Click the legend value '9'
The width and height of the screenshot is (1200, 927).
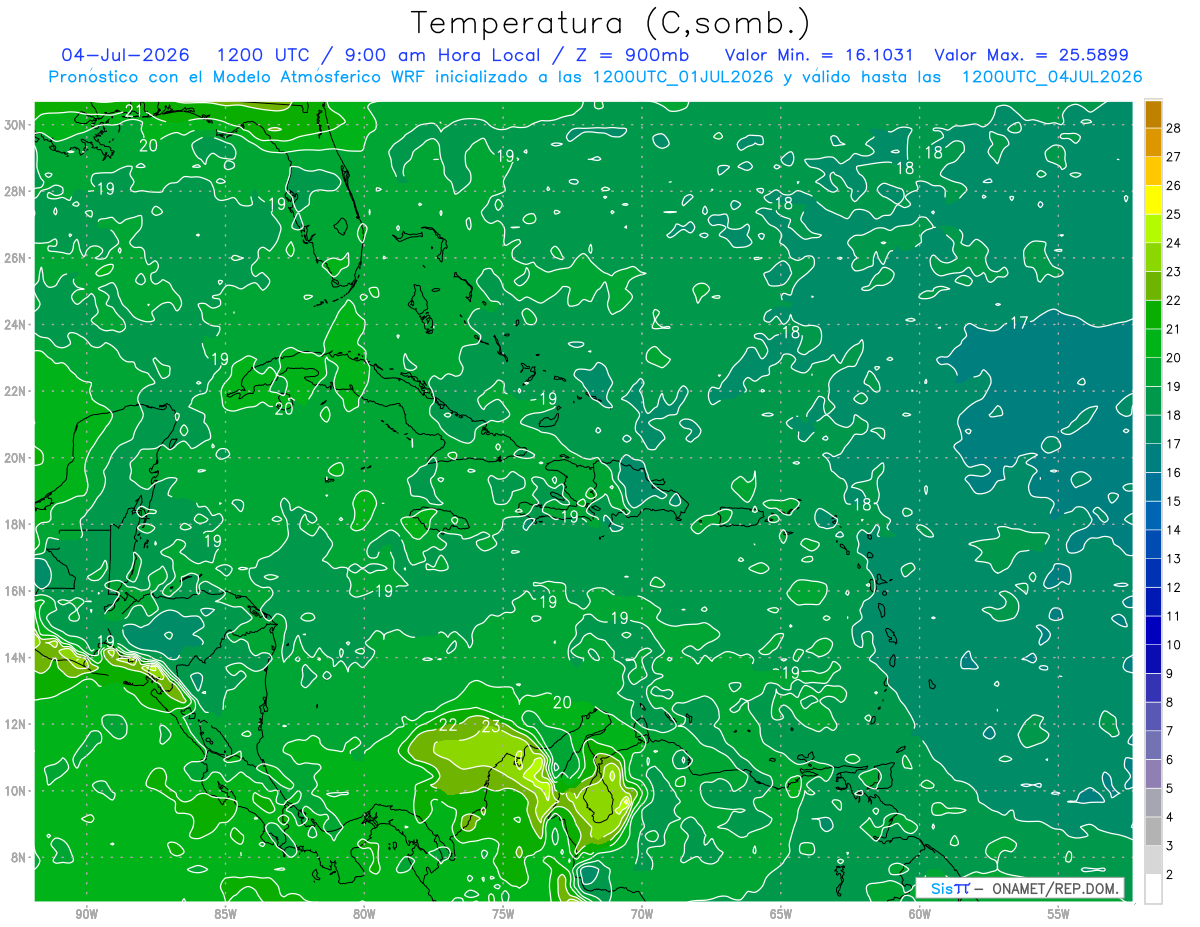click(x=1170, y=673)
